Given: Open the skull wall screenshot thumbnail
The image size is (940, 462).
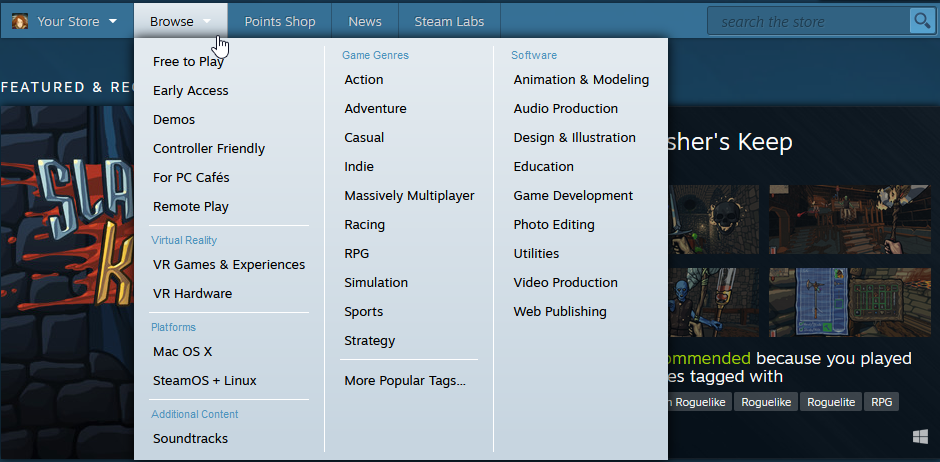Looking at the screenshot, I should [713, 219].
